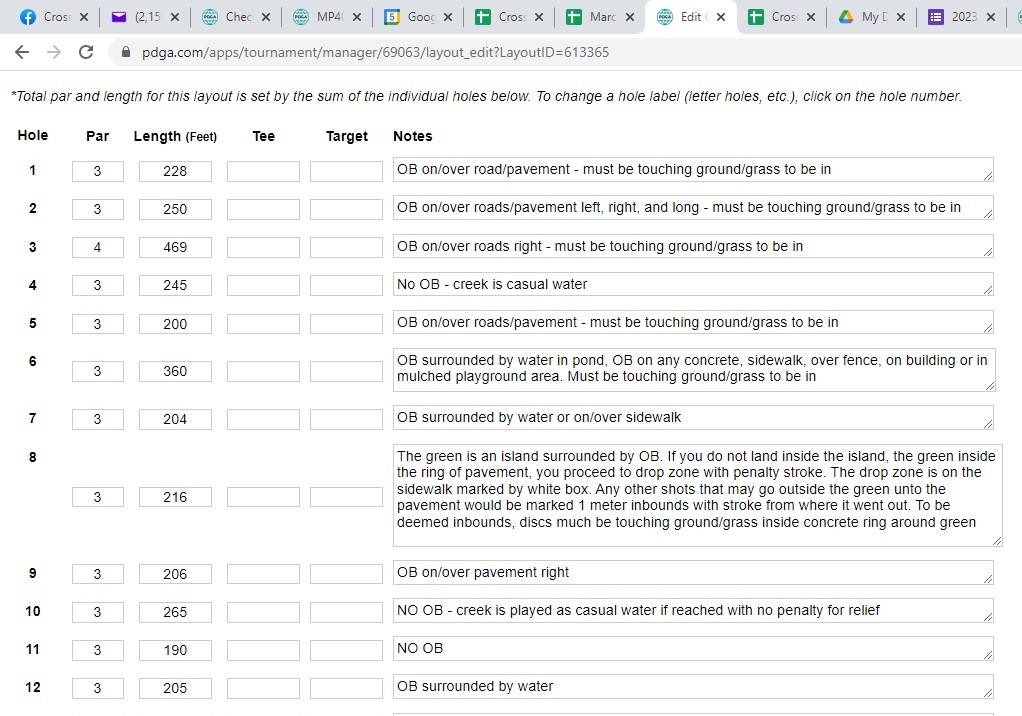Click the purple mail tab favicon
Viewport: 1022px width, 716px height.
(x=119, y=17)
